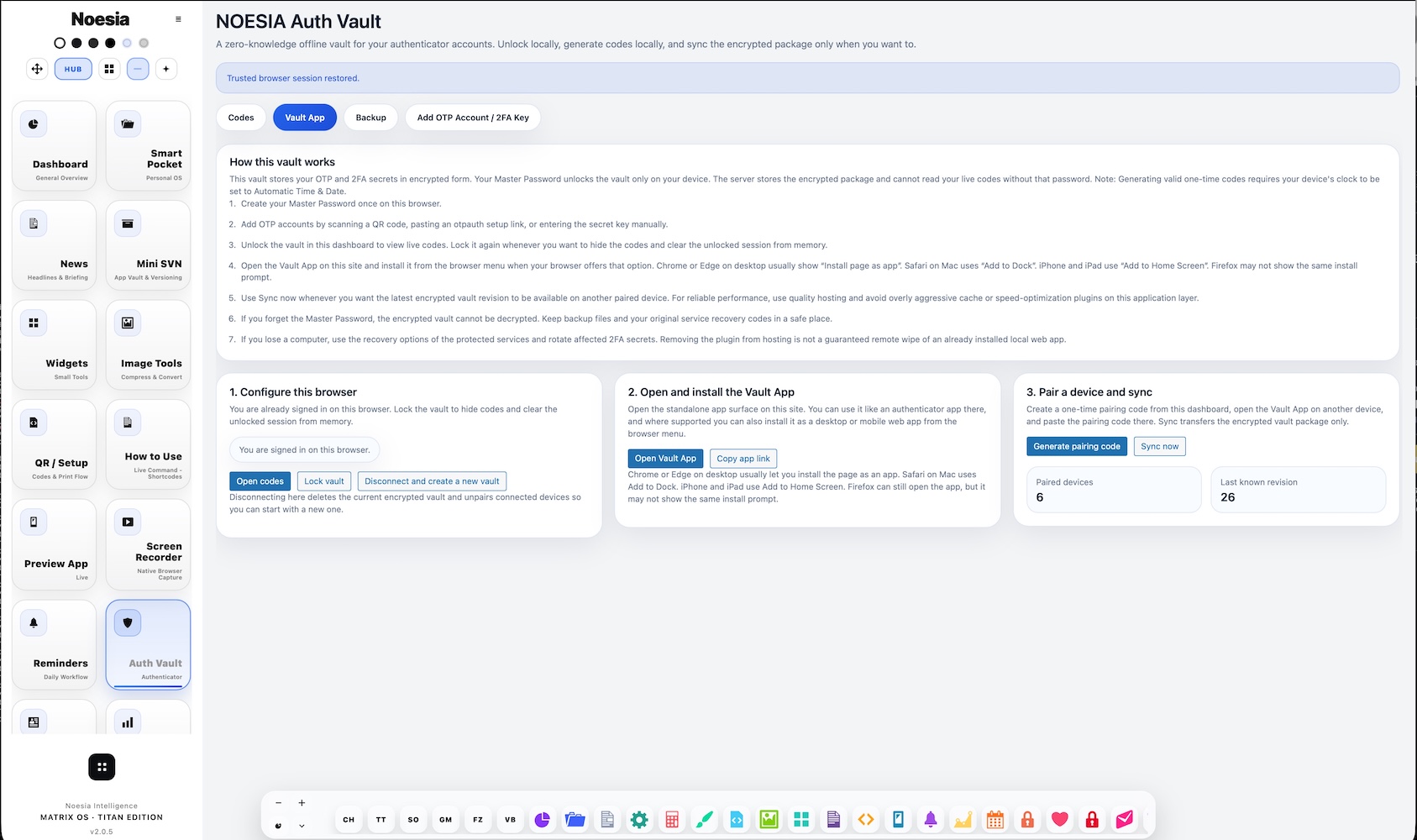Click the orange calendar dock icon

click(995, 820)
